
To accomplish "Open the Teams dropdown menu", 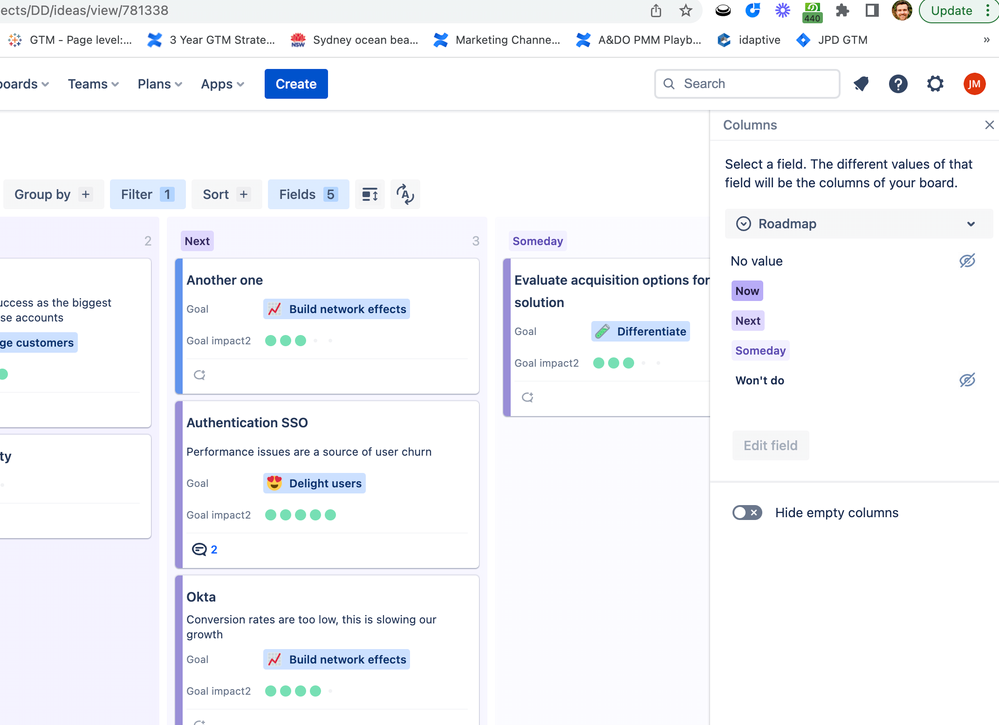I will click(93, 84).
